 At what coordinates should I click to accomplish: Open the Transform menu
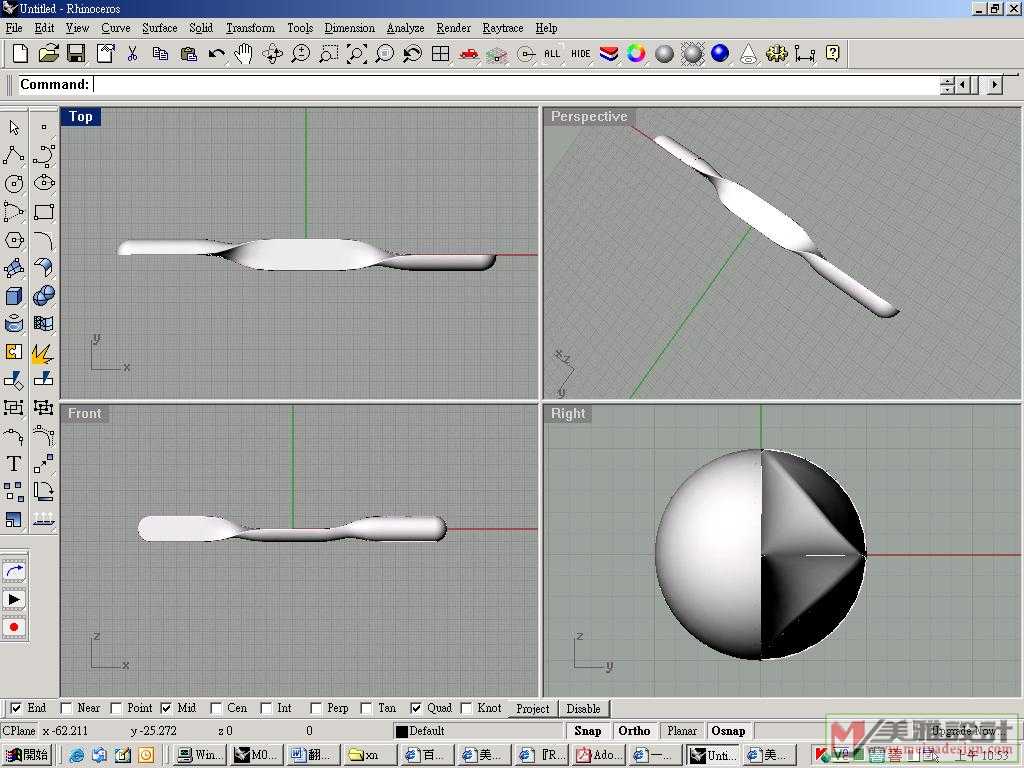coord(250,28)
